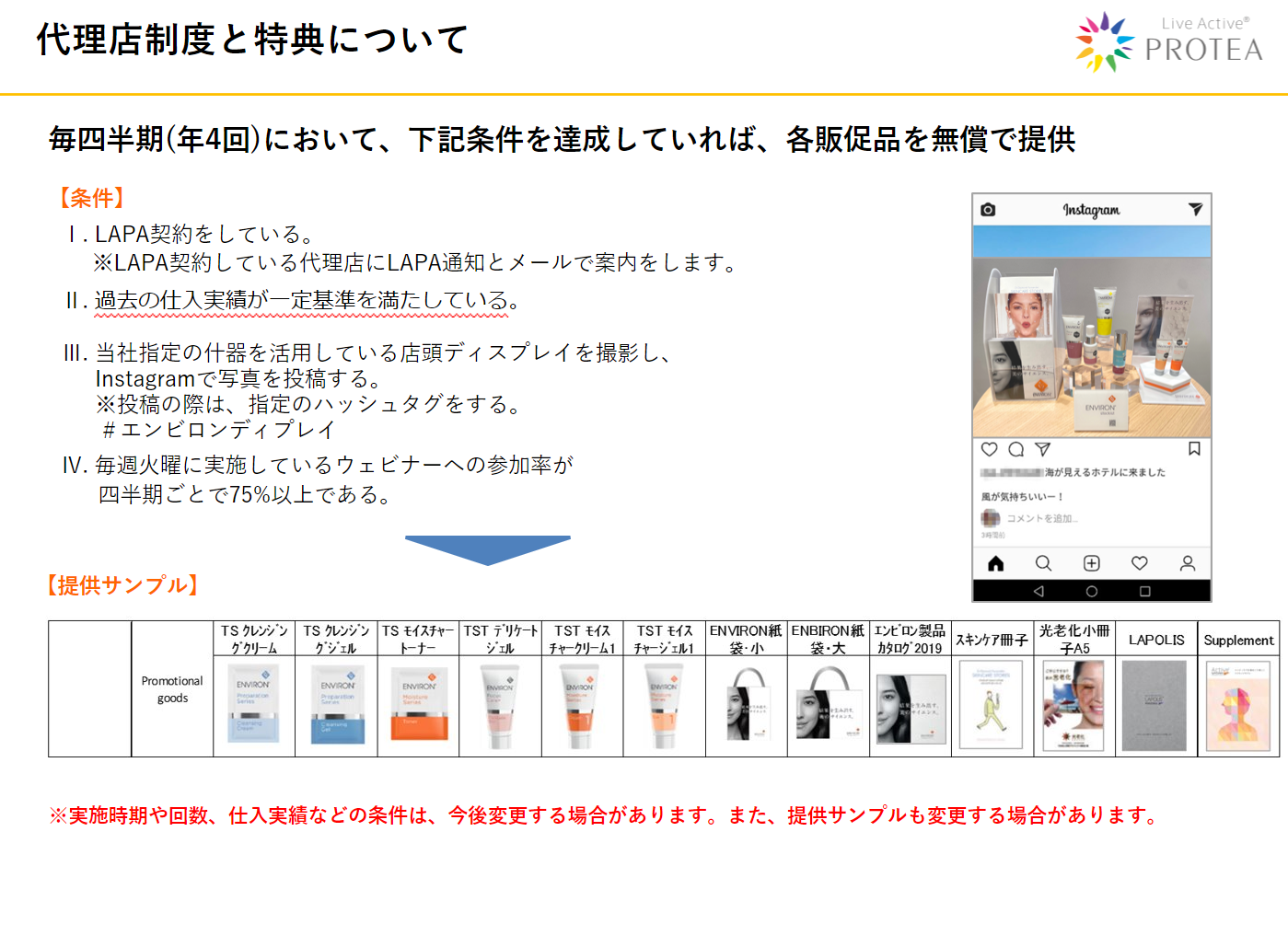
Task: Open activity heart in bottom navigation
Action: [1140, 563]
